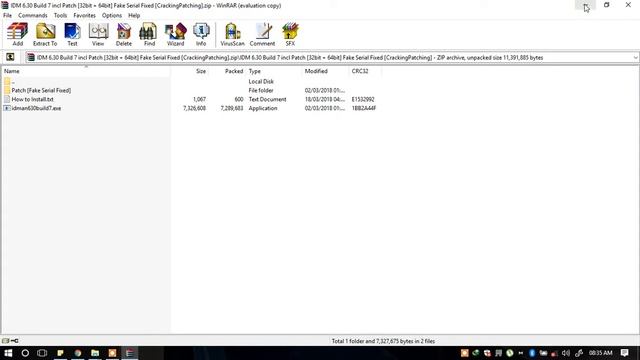Click the 'Application' type cell
640x360 pixels.
pyautogui.click(x=263, y=108)
